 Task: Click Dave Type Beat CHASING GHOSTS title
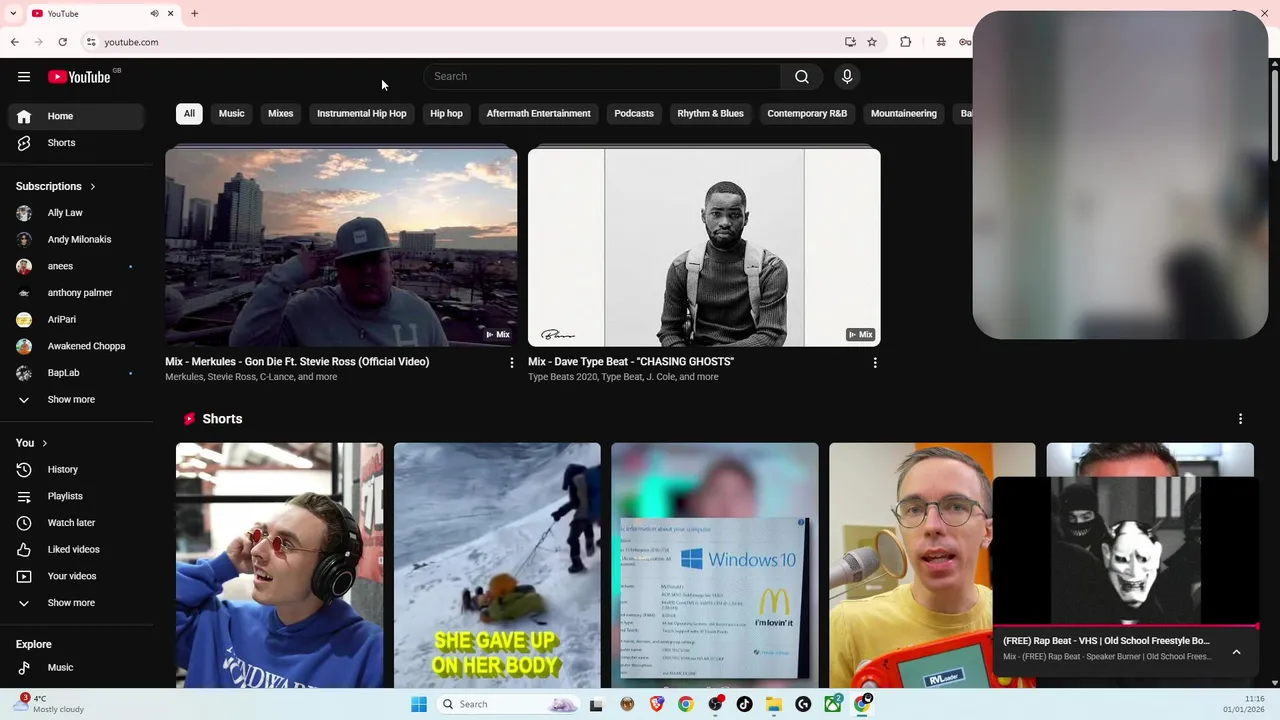tap(631, 362)
